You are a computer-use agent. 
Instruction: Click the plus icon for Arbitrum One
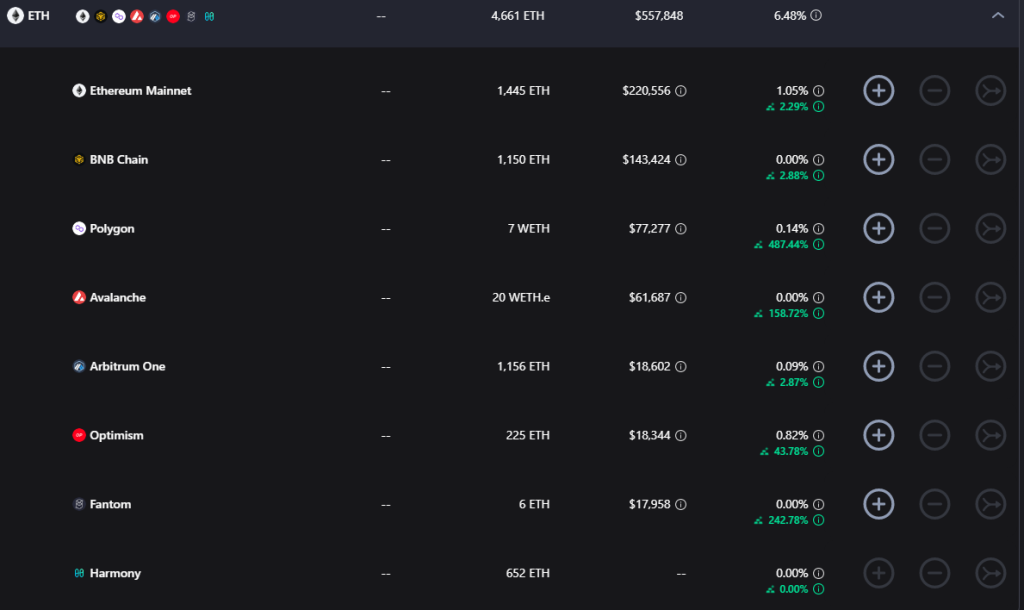pos(878,366)
